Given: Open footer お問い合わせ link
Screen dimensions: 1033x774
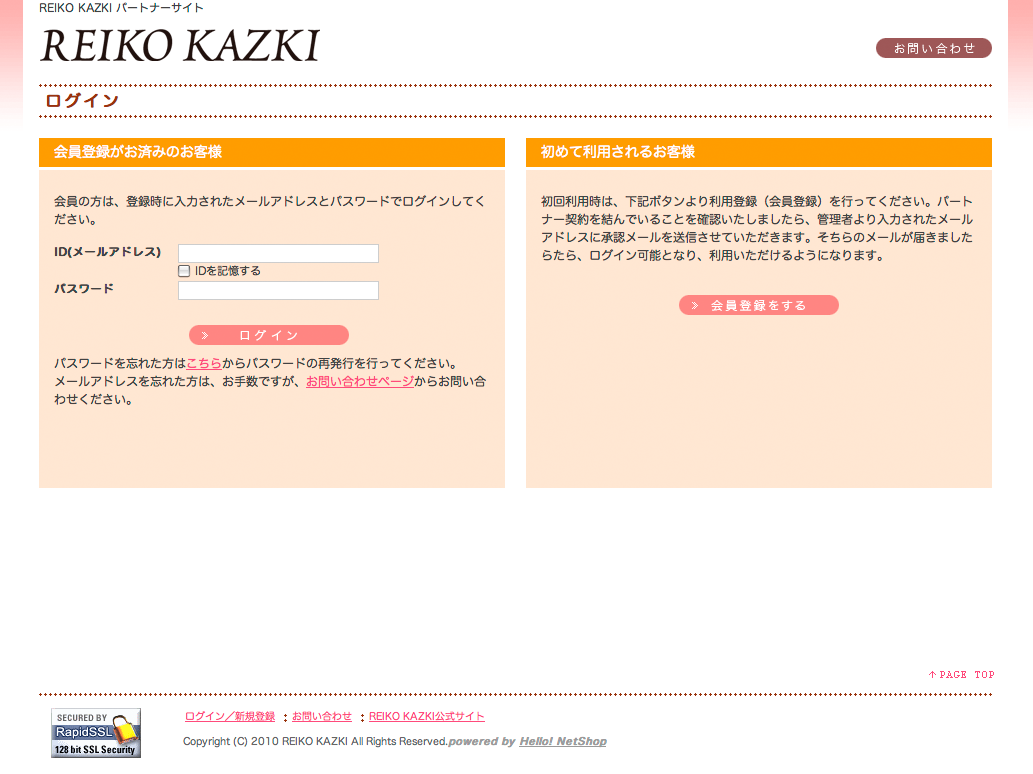Looking at the screenshot, I should (x=322, y=717).
